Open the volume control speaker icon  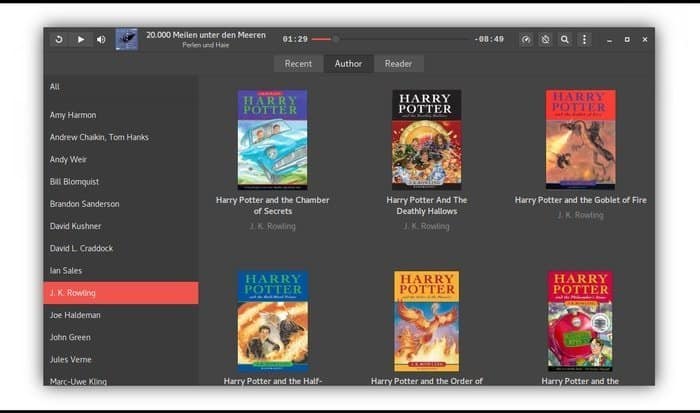point(101,40)
